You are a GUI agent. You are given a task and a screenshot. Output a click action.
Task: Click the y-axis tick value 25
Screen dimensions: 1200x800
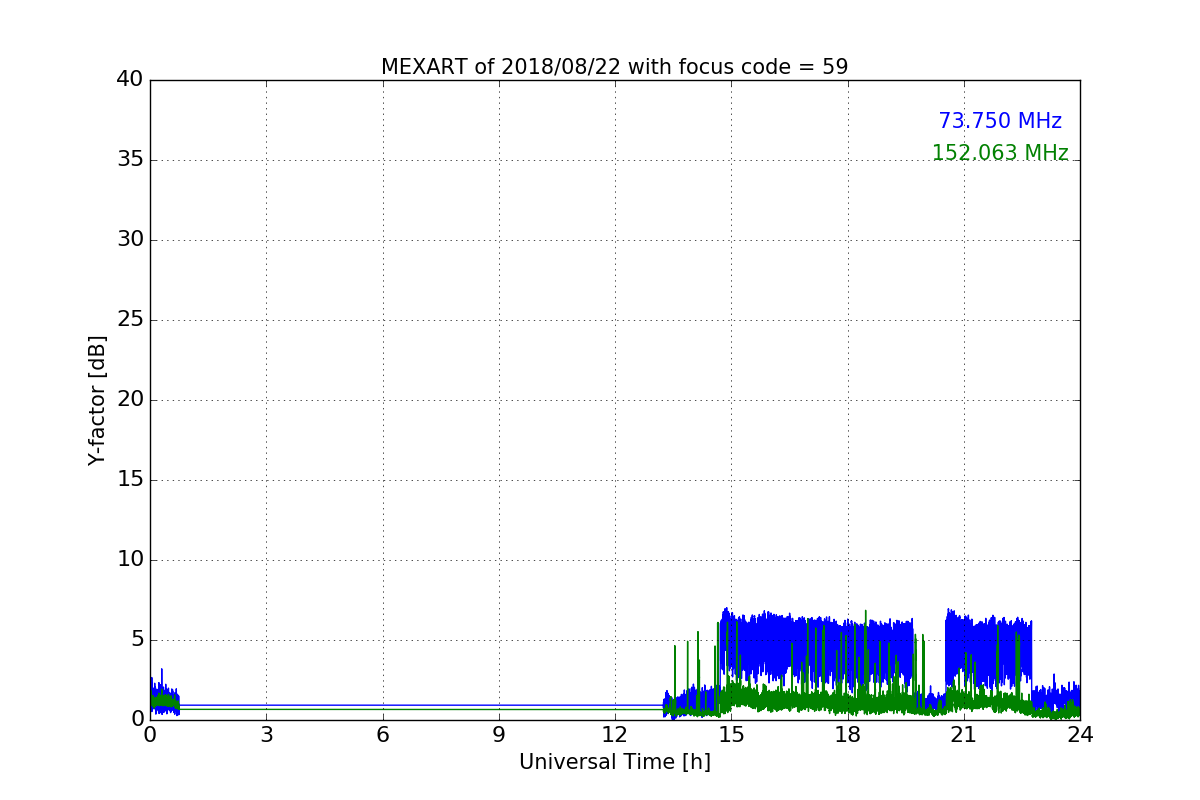point(130,320)
